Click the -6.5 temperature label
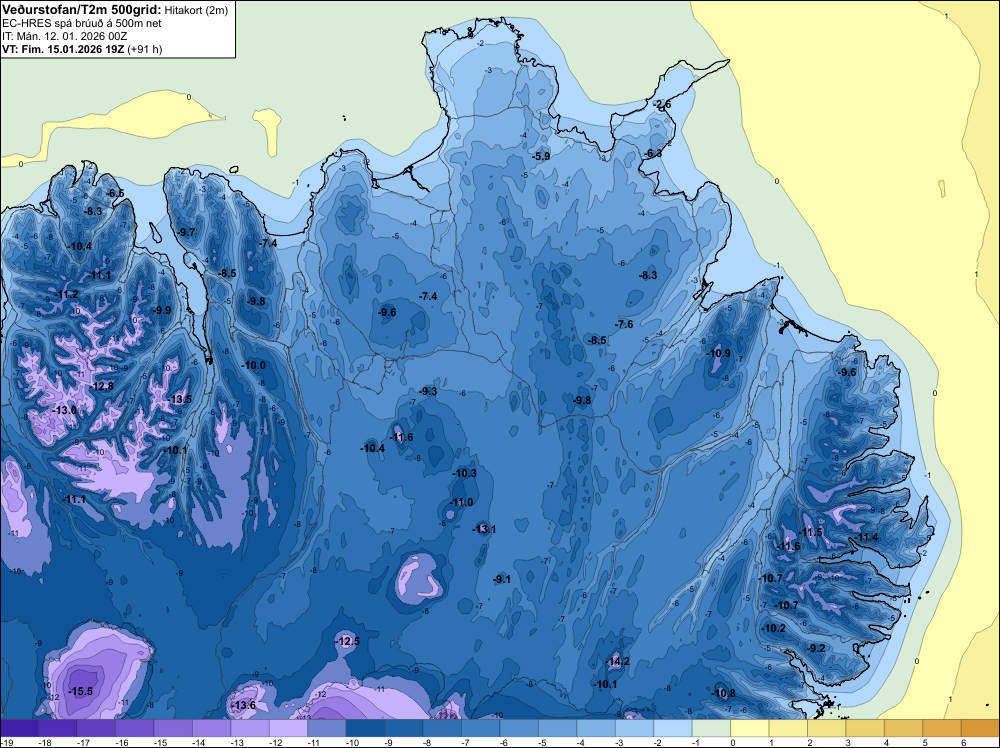Viewport: 1000px width, 748px height. (x=115, y=193)
